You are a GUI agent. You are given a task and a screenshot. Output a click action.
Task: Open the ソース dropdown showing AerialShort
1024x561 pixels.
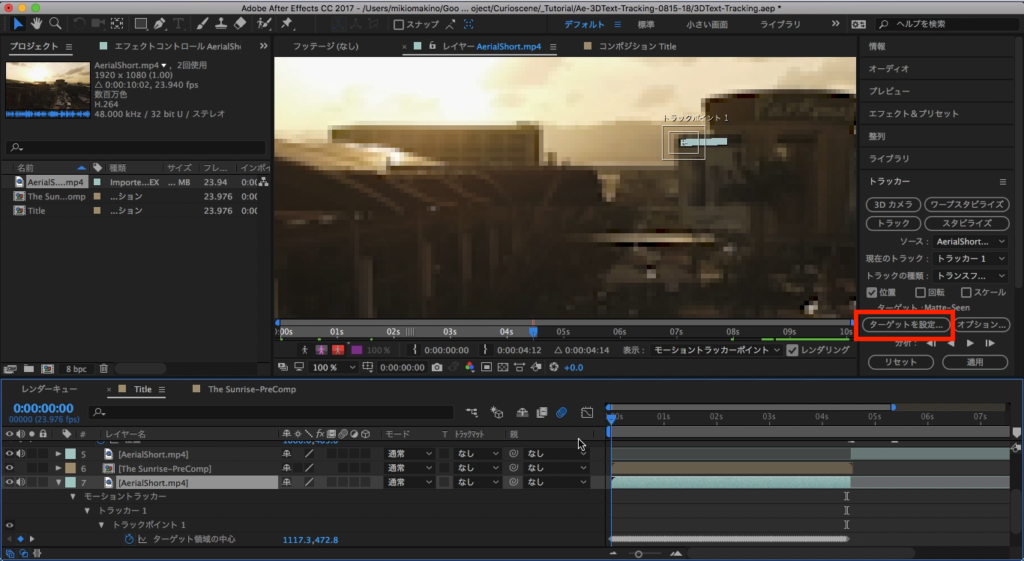[x=970, y=241]
